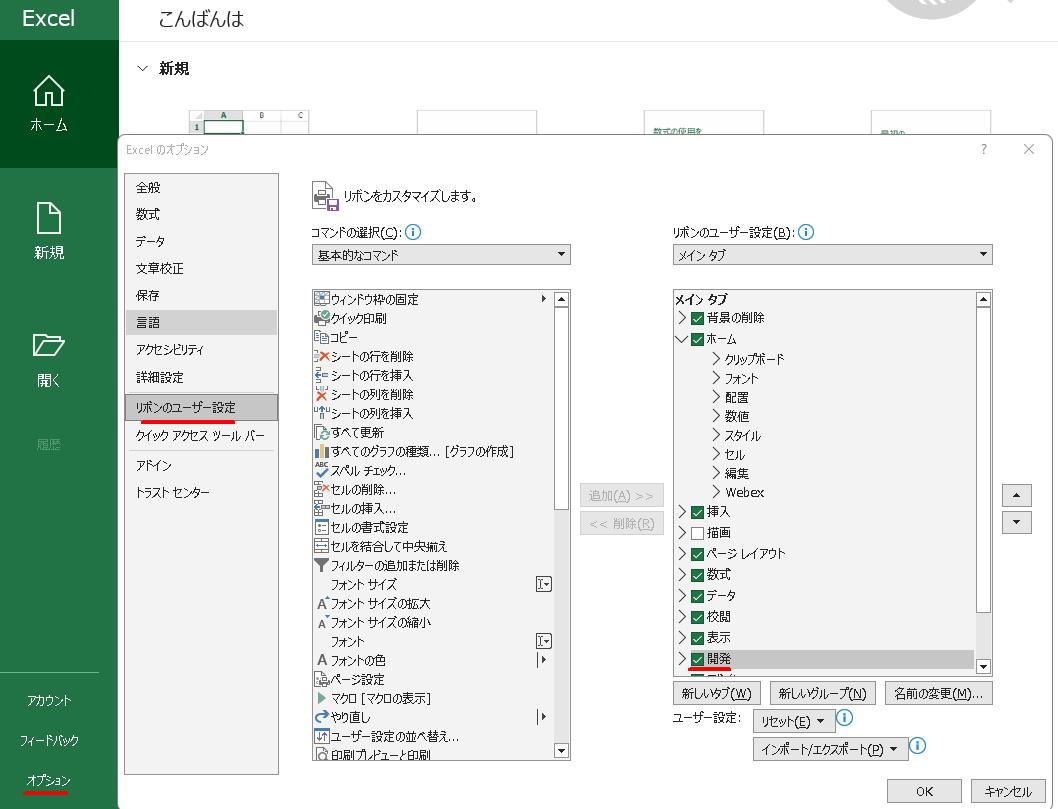Collapse the 新規 section chevron
This screenshot has width=1058, height=809.
[142, 68]
